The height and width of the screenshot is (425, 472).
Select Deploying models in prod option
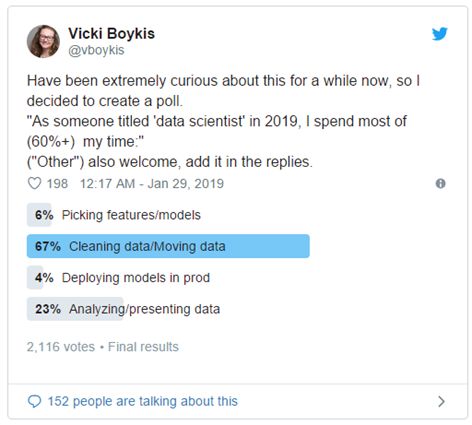pos(136,278)
